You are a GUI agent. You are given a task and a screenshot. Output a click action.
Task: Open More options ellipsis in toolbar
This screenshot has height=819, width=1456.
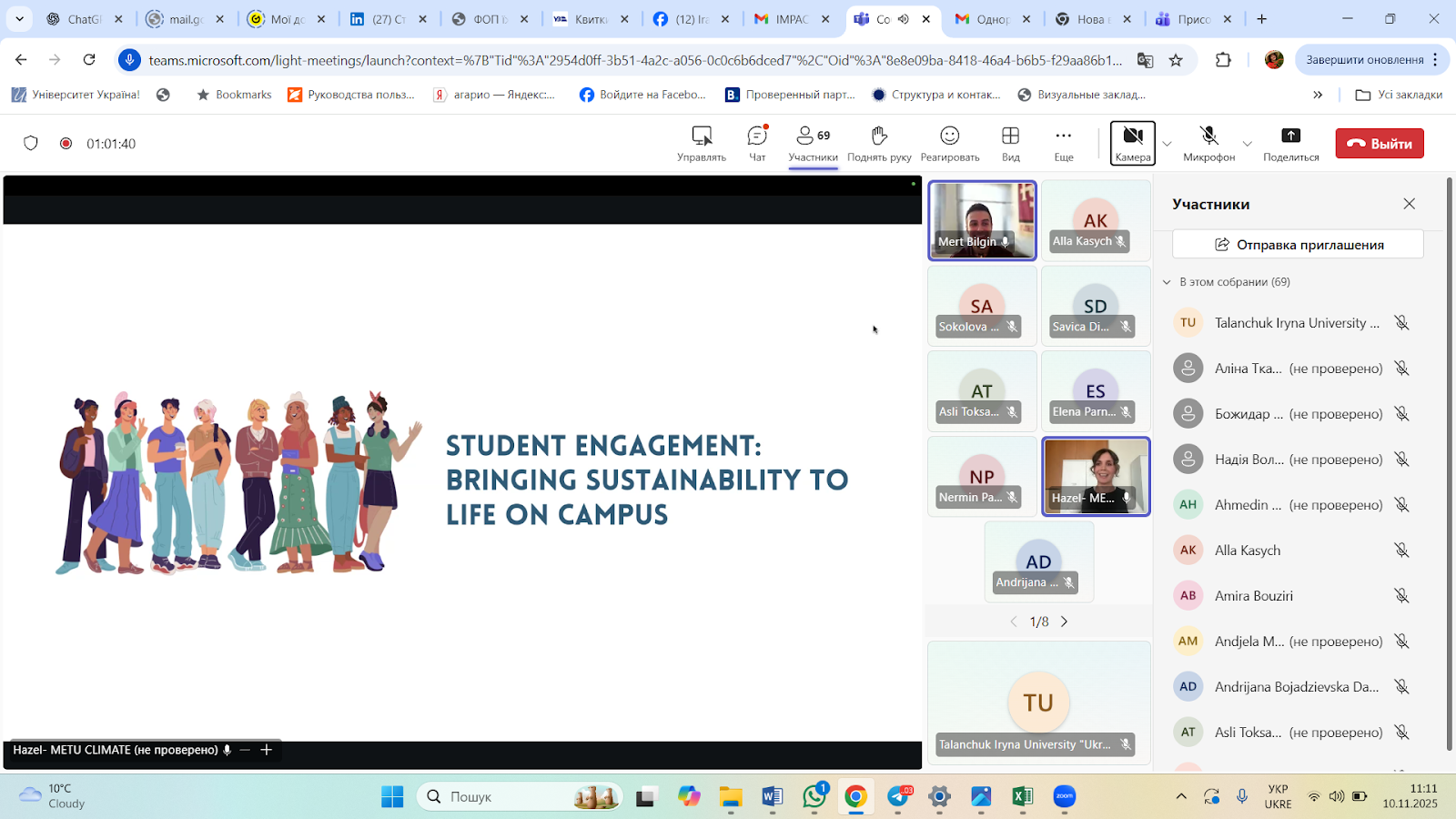pos(1063,136)
